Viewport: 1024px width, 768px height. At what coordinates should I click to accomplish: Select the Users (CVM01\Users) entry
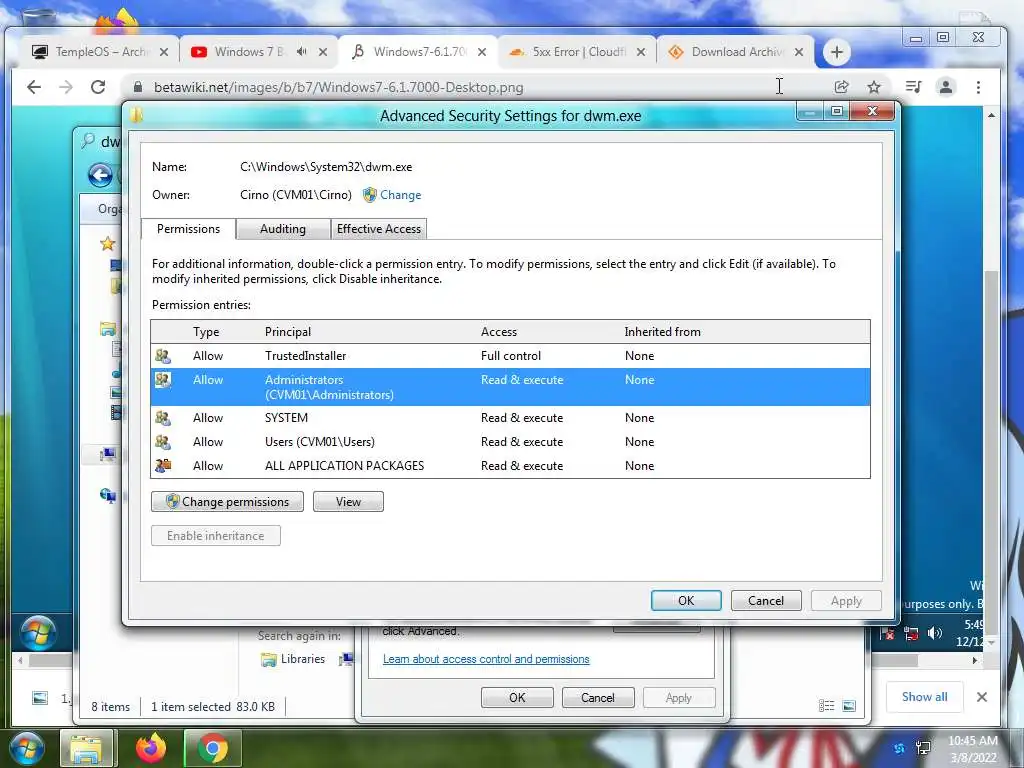(x=510, y=442)
